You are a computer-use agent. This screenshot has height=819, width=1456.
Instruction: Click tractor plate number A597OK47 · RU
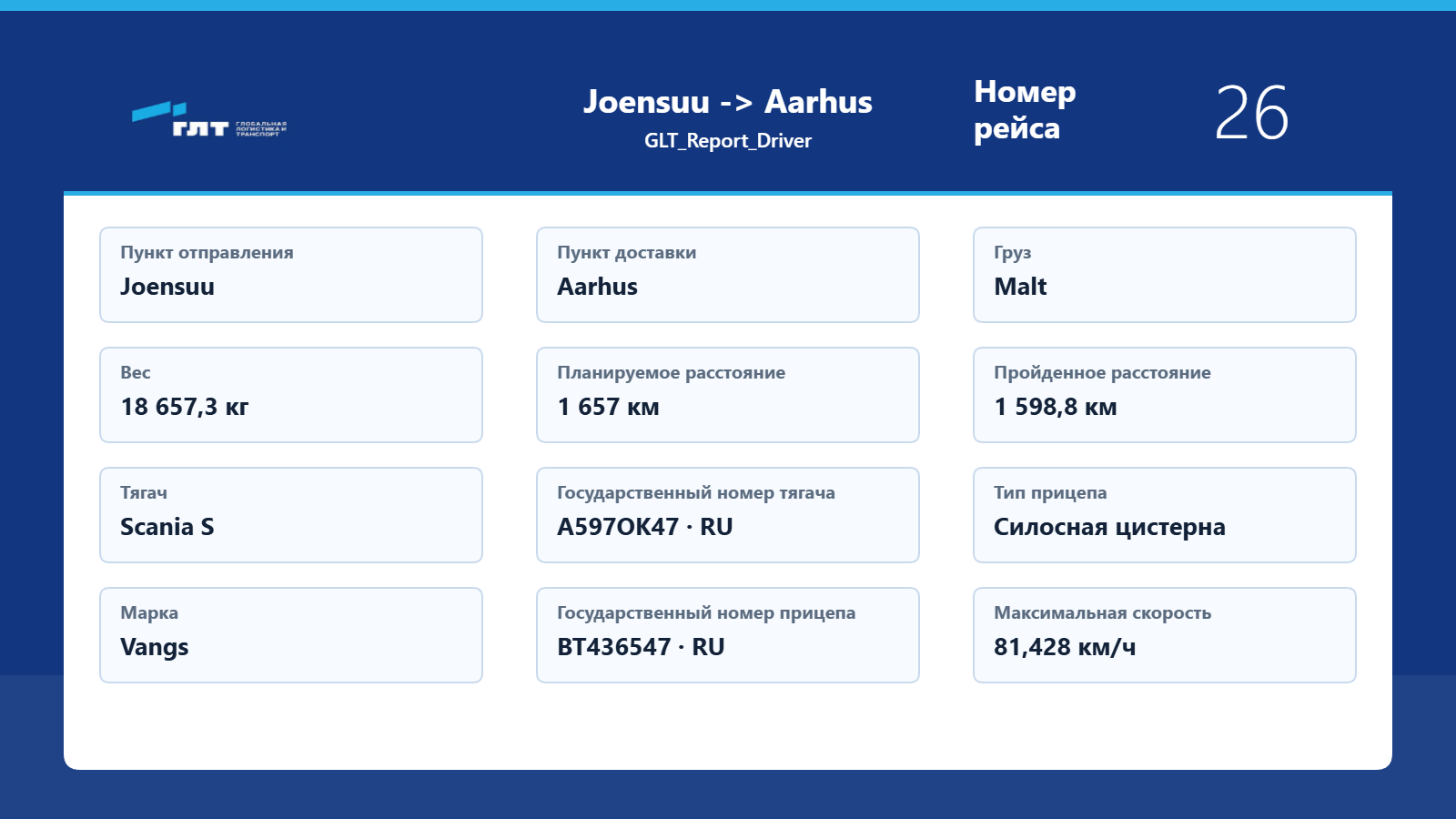click(x=645, y=527)
